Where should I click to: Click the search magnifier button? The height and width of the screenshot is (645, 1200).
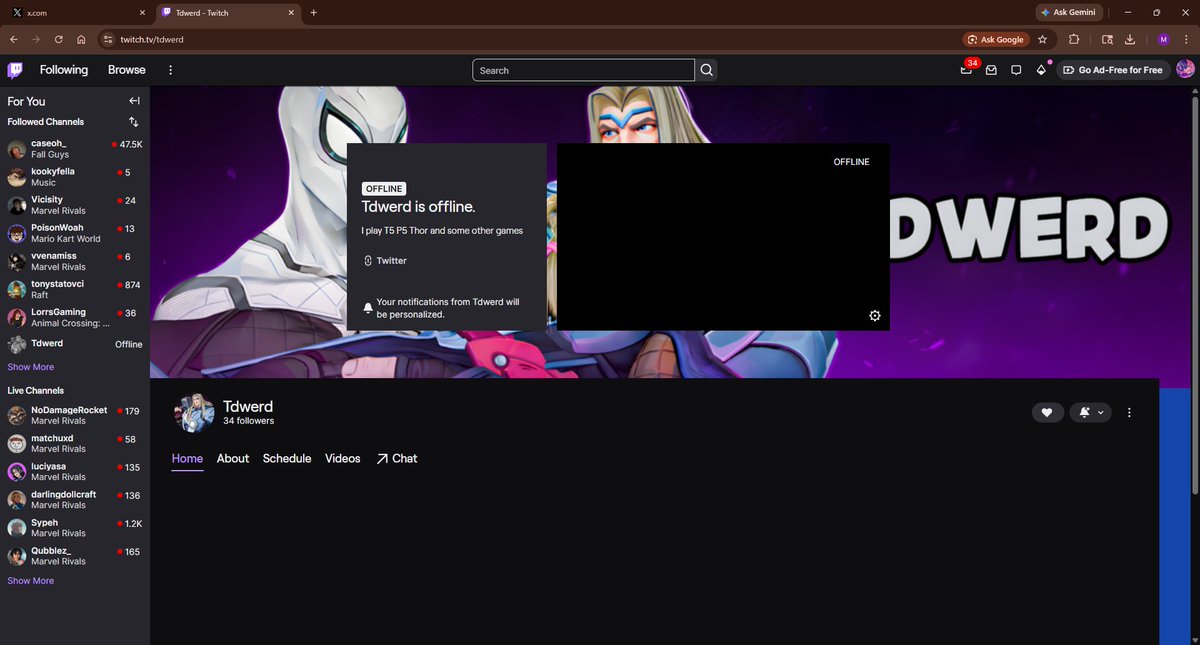point(707,70)
